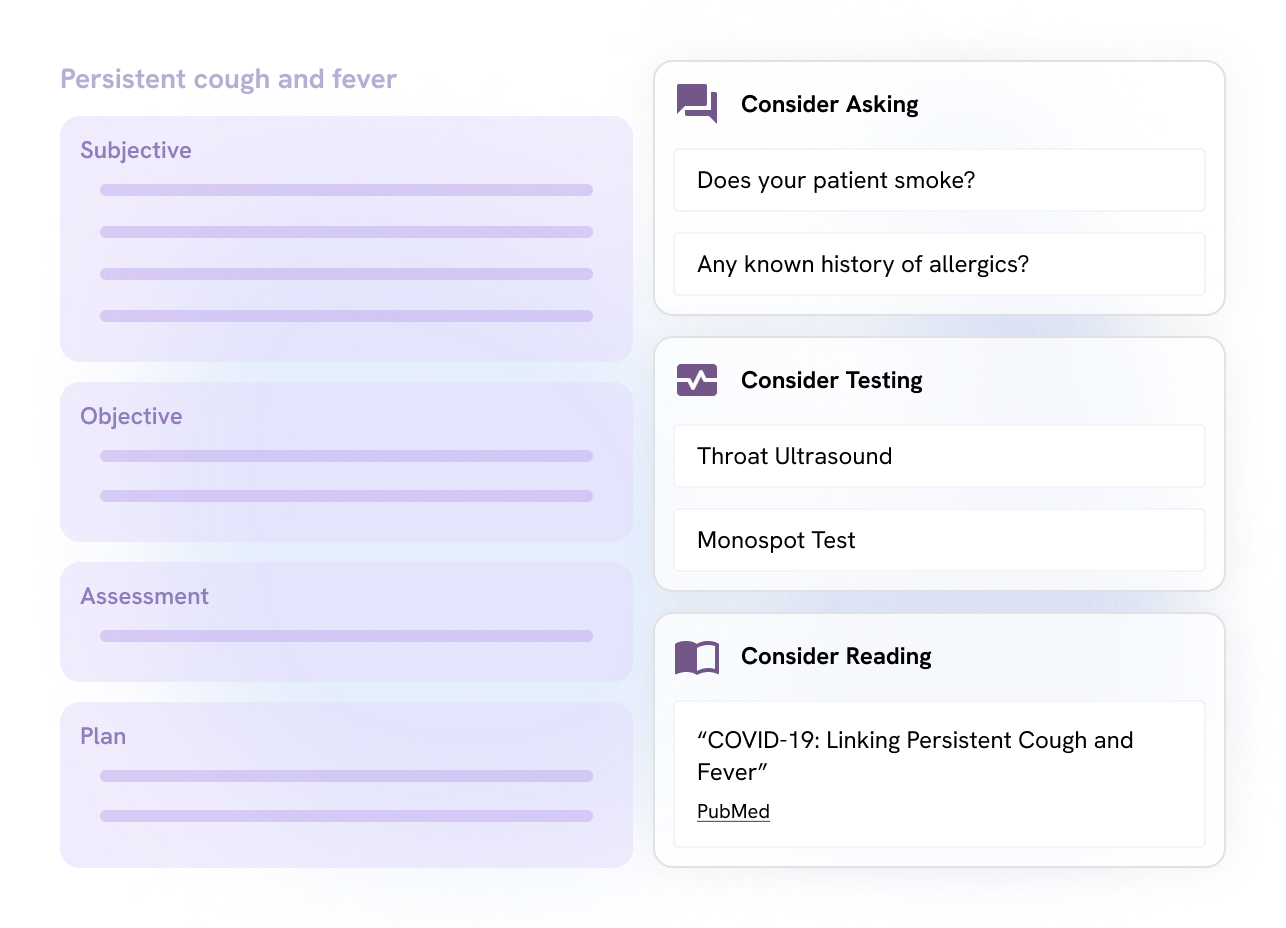Screen dimensions: 1286x928
Task: Click the 'Persistent cough and fever' note title
Action: pyautogui.click(x=228, y=79)
